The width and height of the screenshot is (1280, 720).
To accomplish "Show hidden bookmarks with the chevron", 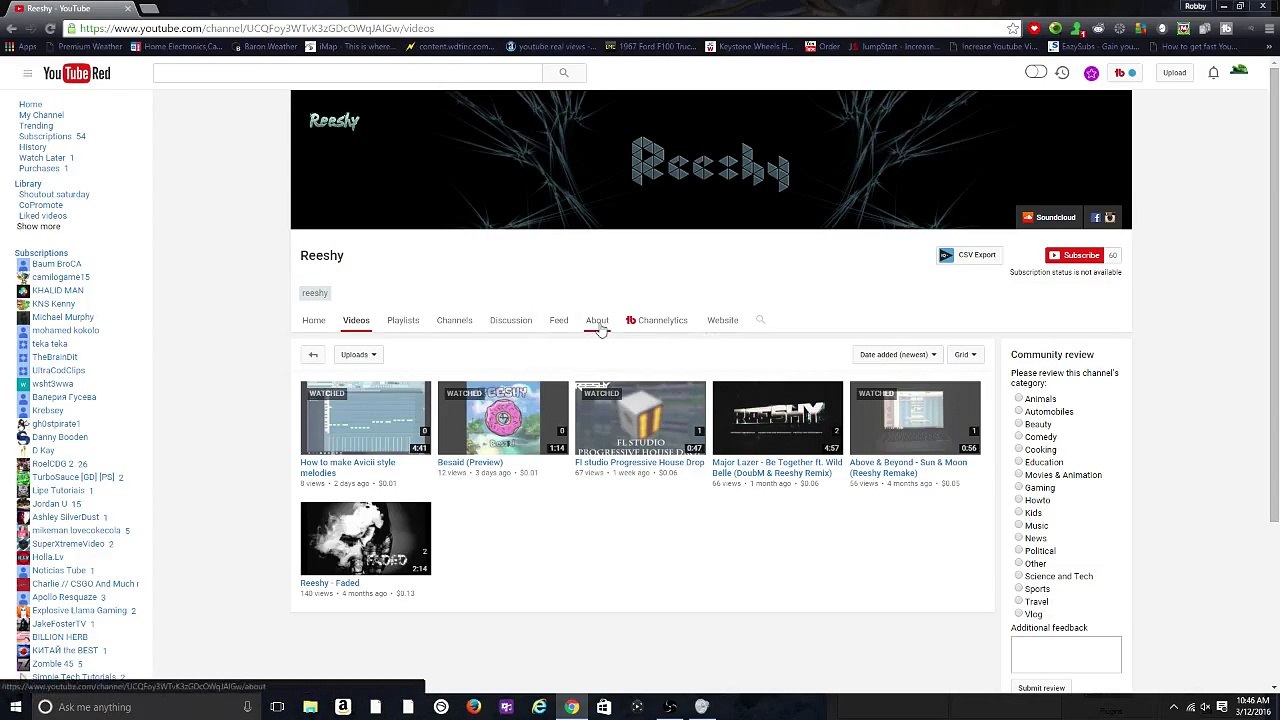I will [1269, 46].
